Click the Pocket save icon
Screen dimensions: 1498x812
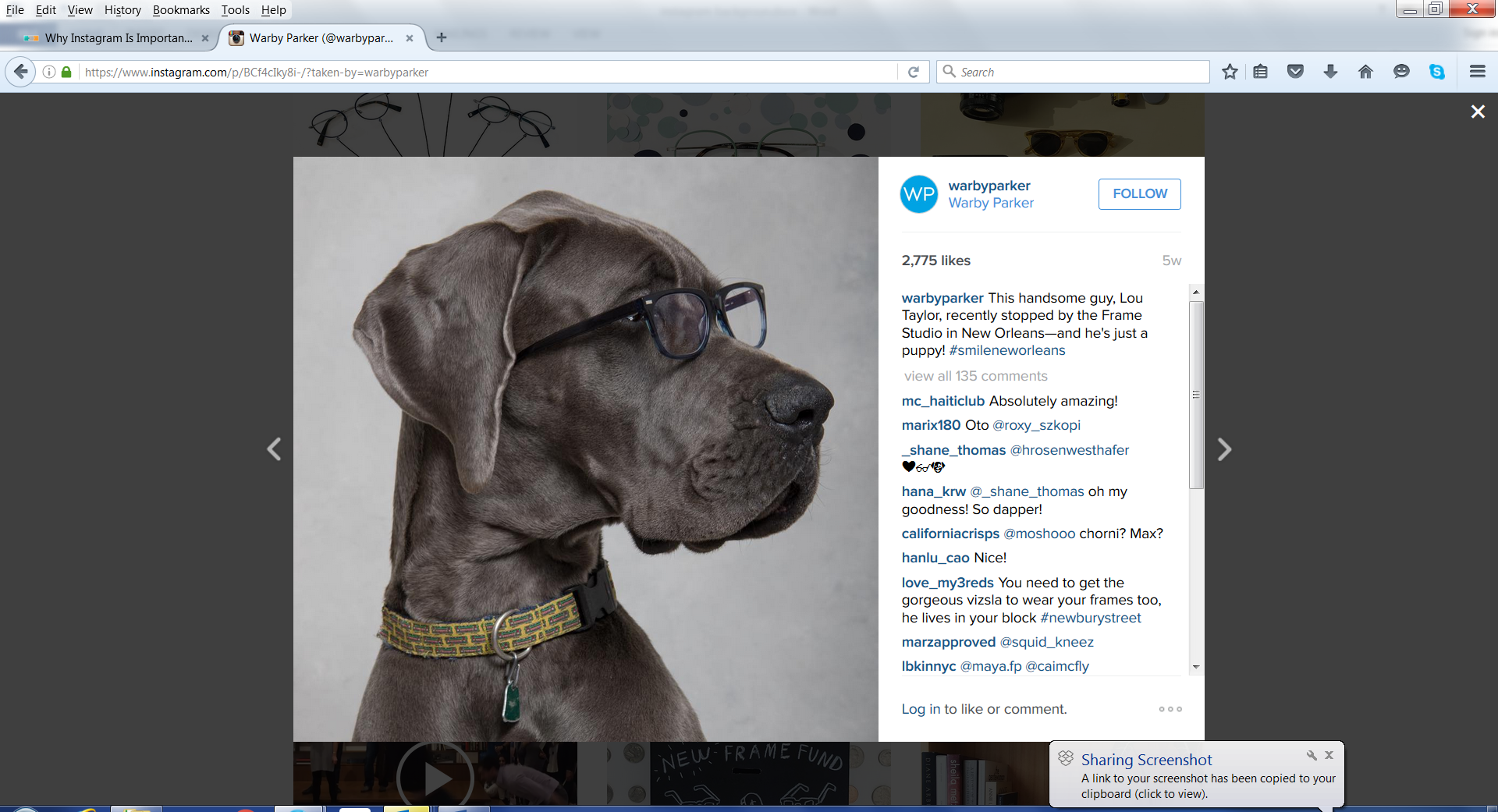coord(1295,72)
